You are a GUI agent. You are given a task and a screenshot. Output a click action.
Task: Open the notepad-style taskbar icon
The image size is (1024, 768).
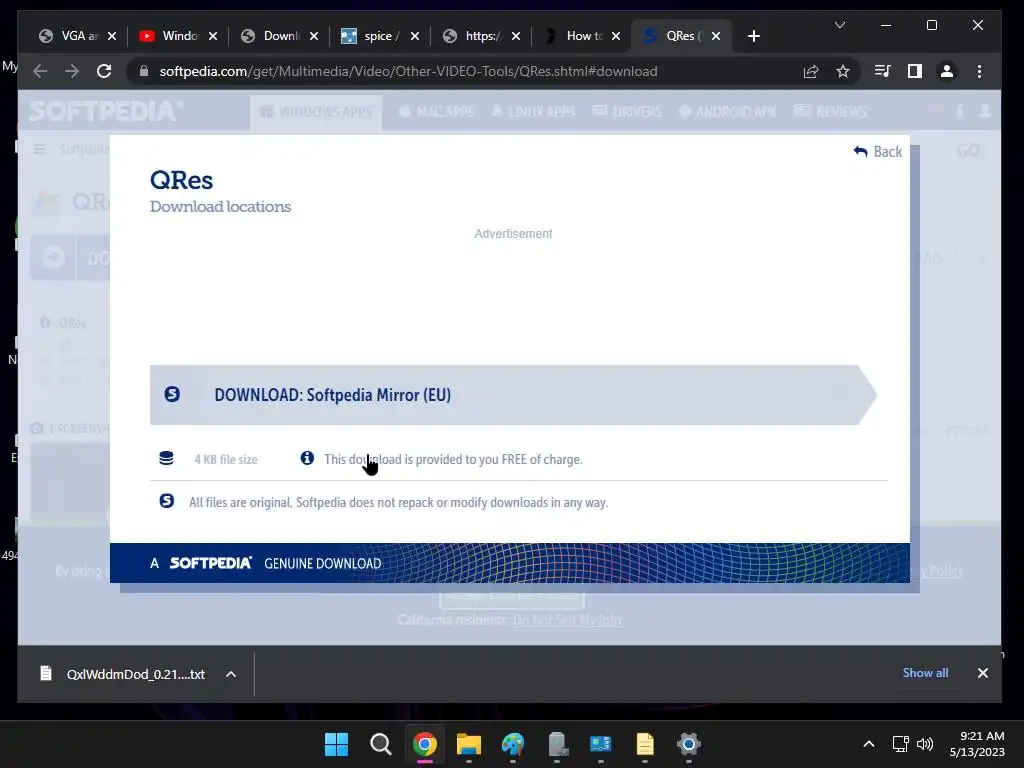(645, 744)
